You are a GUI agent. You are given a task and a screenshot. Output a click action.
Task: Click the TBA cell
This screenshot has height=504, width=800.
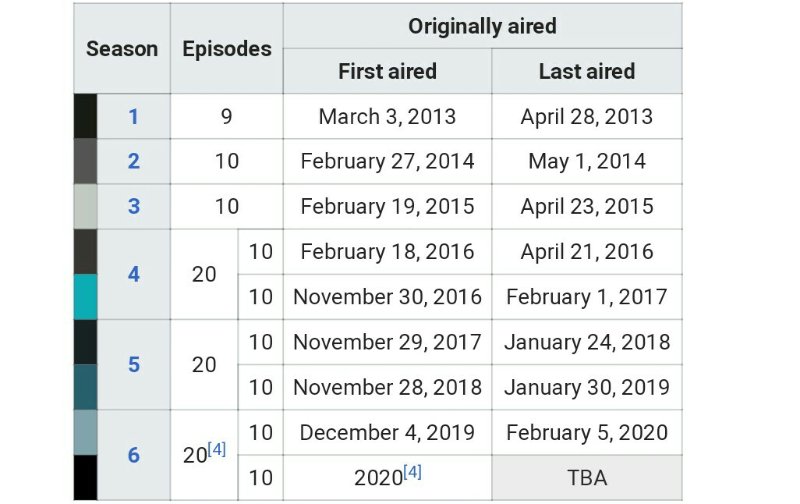point(587,478)
